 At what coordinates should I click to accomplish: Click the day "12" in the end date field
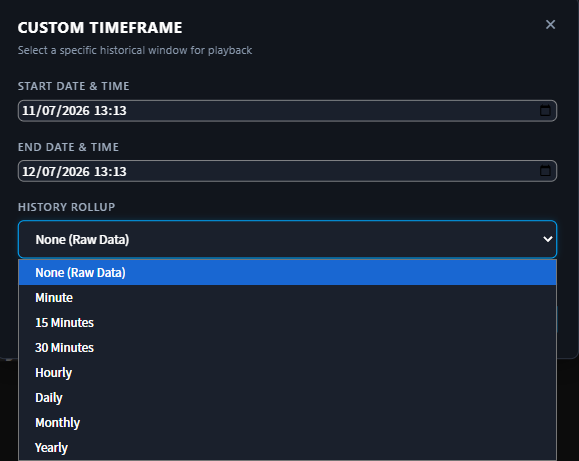pyautogui.click(x=29, y=171)
